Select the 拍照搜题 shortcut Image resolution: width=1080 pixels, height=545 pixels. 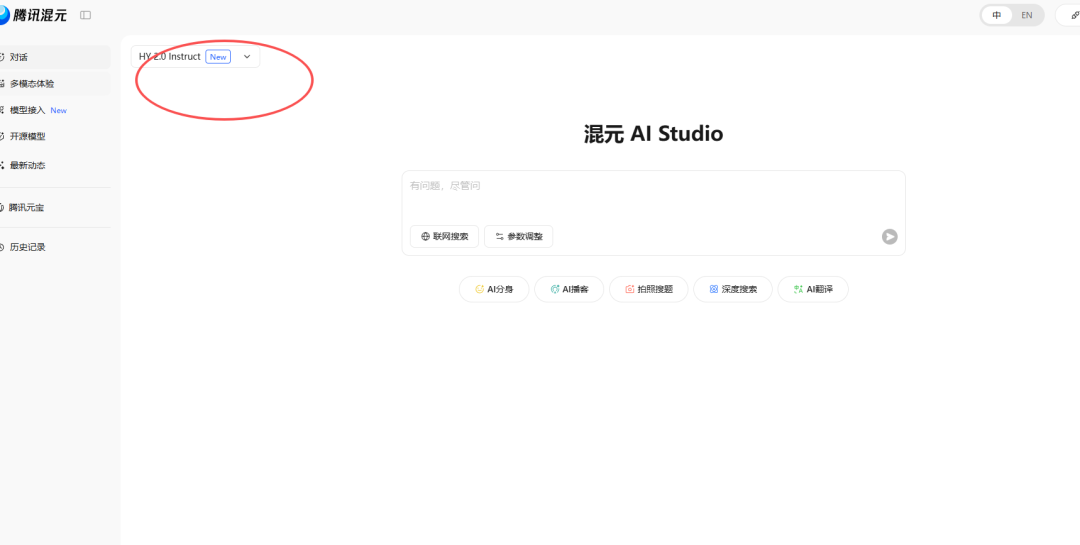(648, 289)
